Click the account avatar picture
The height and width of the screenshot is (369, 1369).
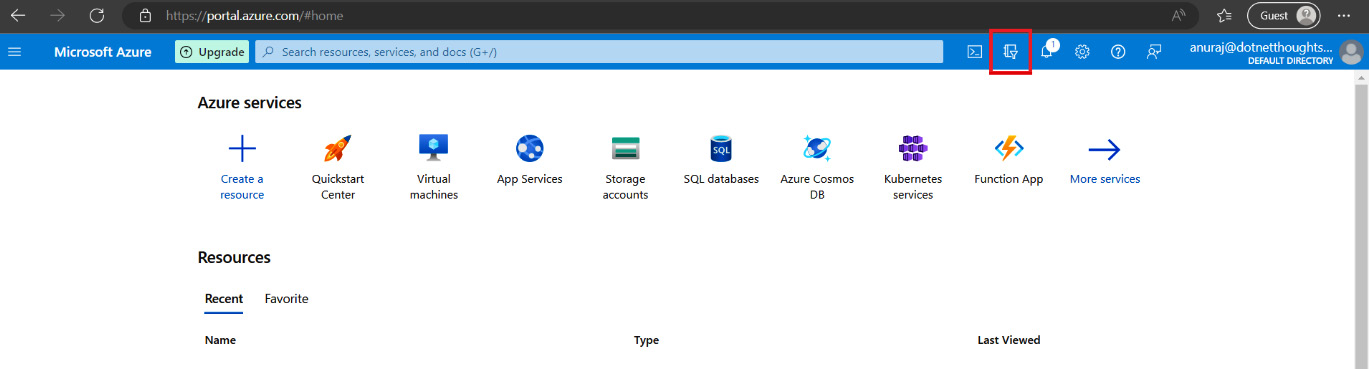pyautogui.click(x=1351, y=52)
